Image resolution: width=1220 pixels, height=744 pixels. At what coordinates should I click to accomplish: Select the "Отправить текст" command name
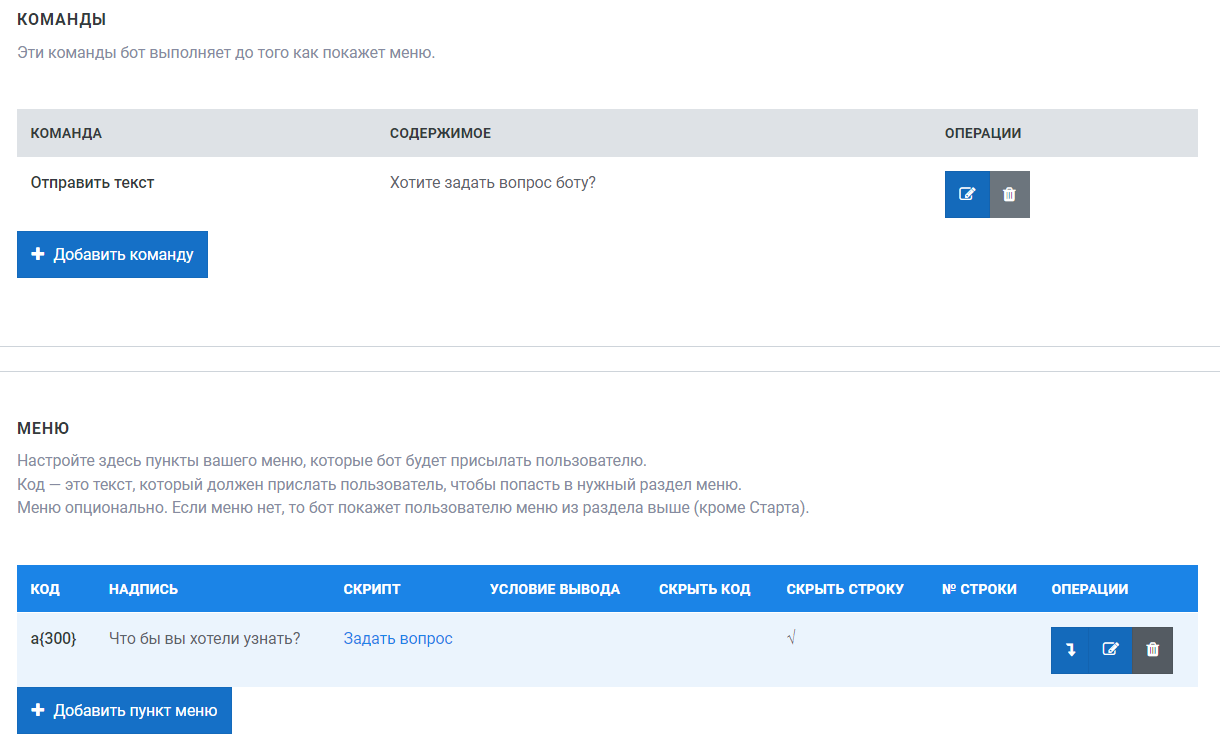[x=92, y=183]
